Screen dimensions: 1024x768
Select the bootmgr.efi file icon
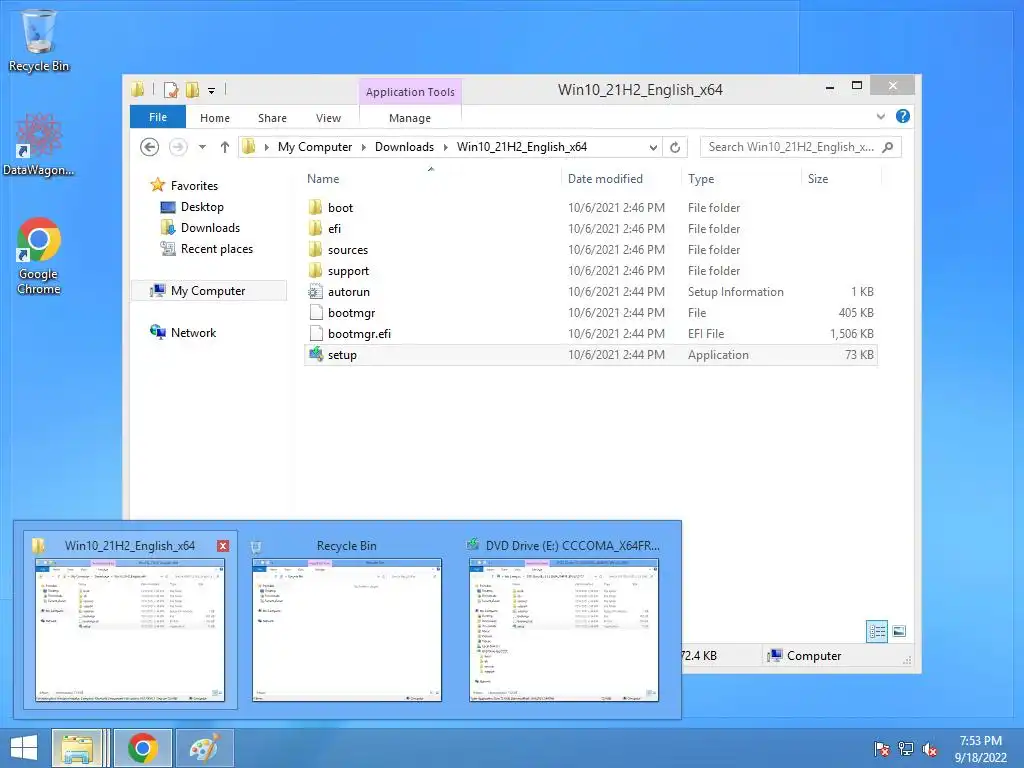click(316, 334)
